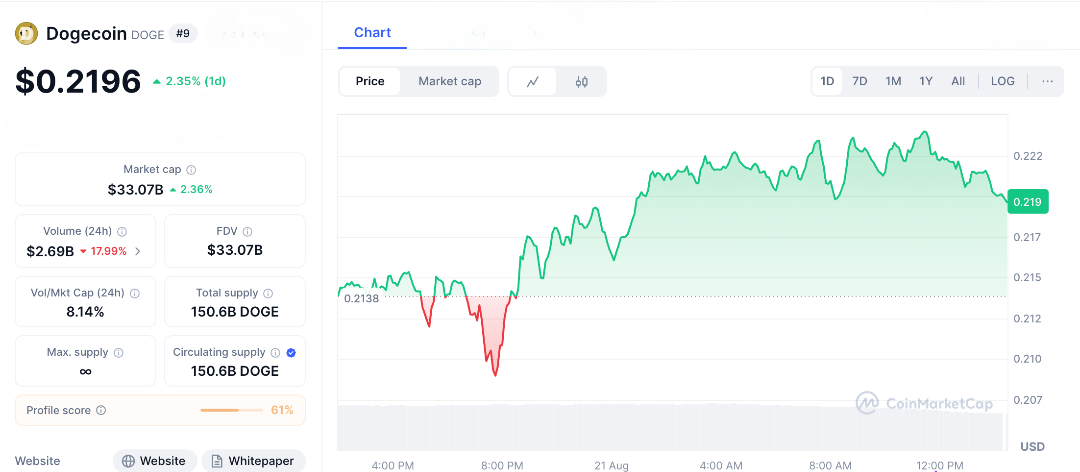Click the Dogecoin logo icon
Image resolution: width=1080 pixels, height=472 pixels.
[x=26, y=34]
